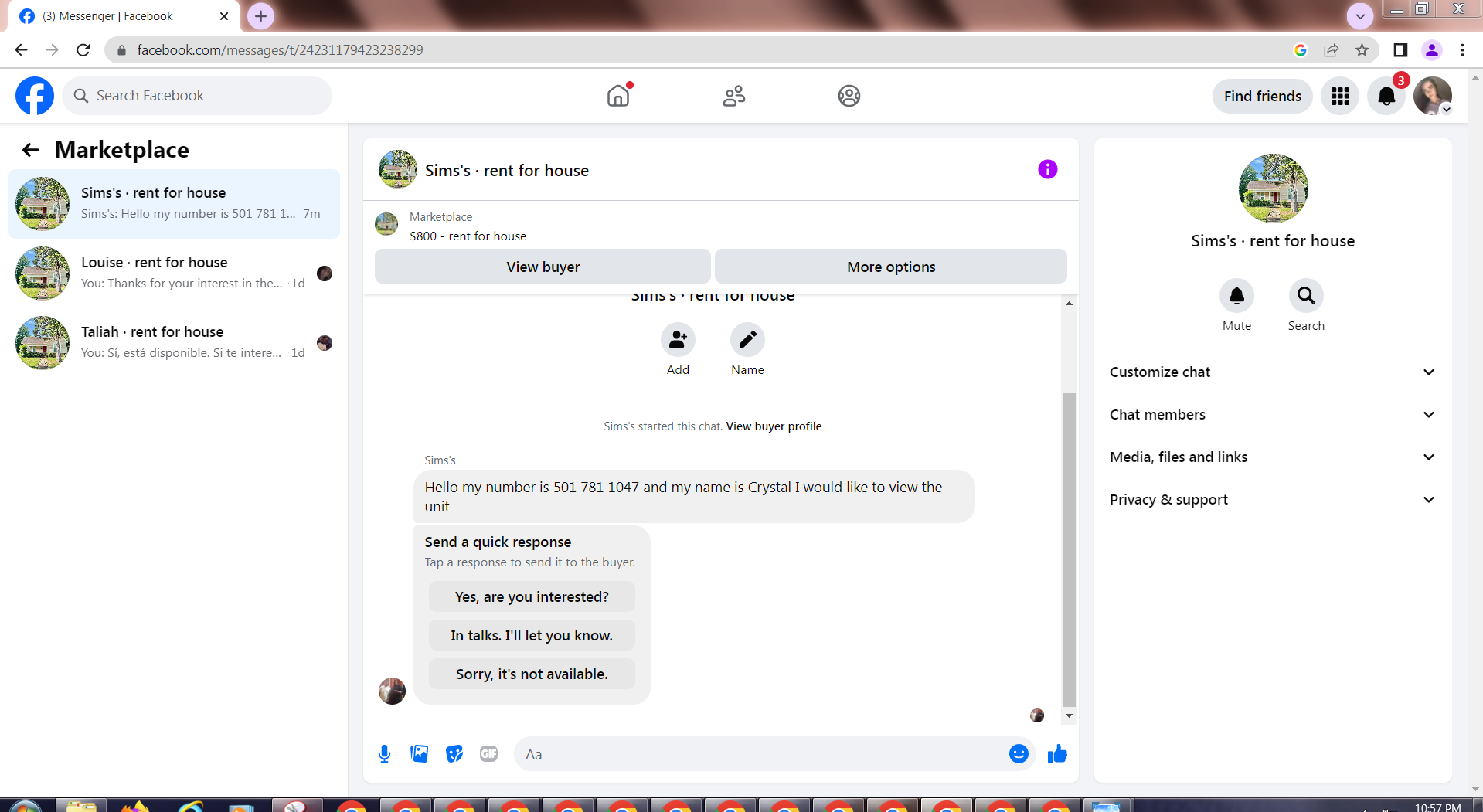Screen dimensions: 1483x812
Task: Open Sims's rent for house conversation
Action: click(174, 204)
